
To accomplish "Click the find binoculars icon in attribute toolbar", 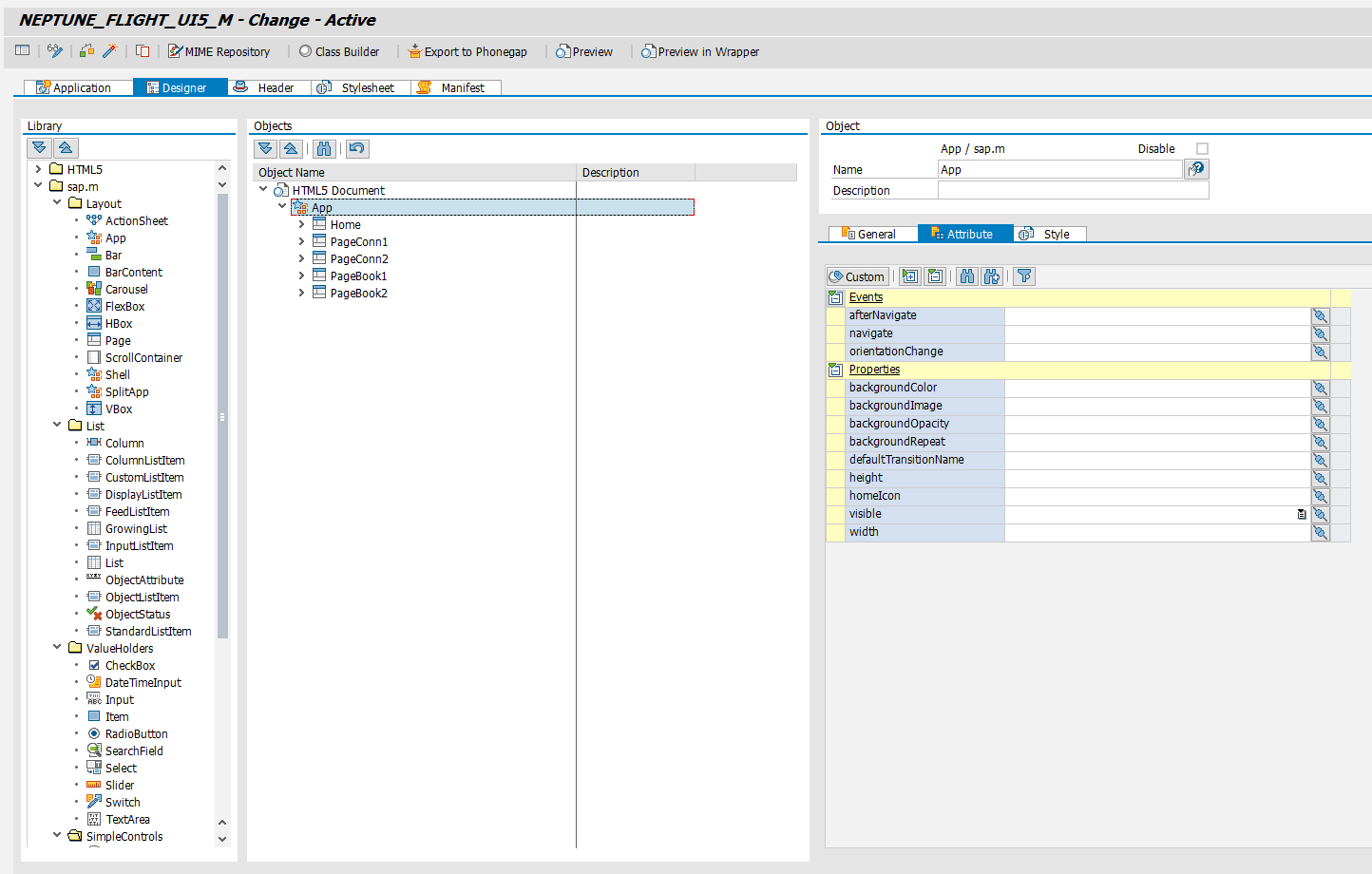I will (x=967, y=276).
